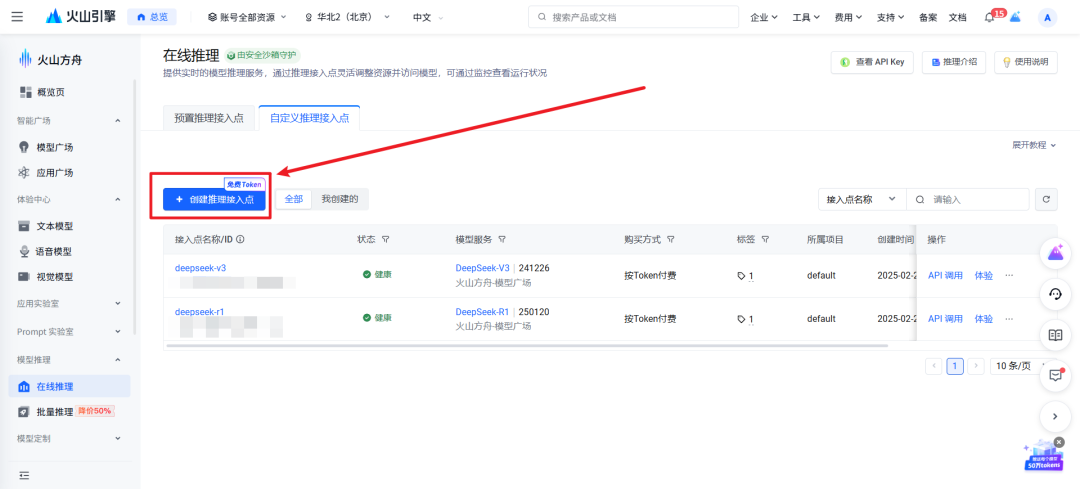Open the user avatar A
This screenshot has width=1080, height=489.
[1047, 18]
